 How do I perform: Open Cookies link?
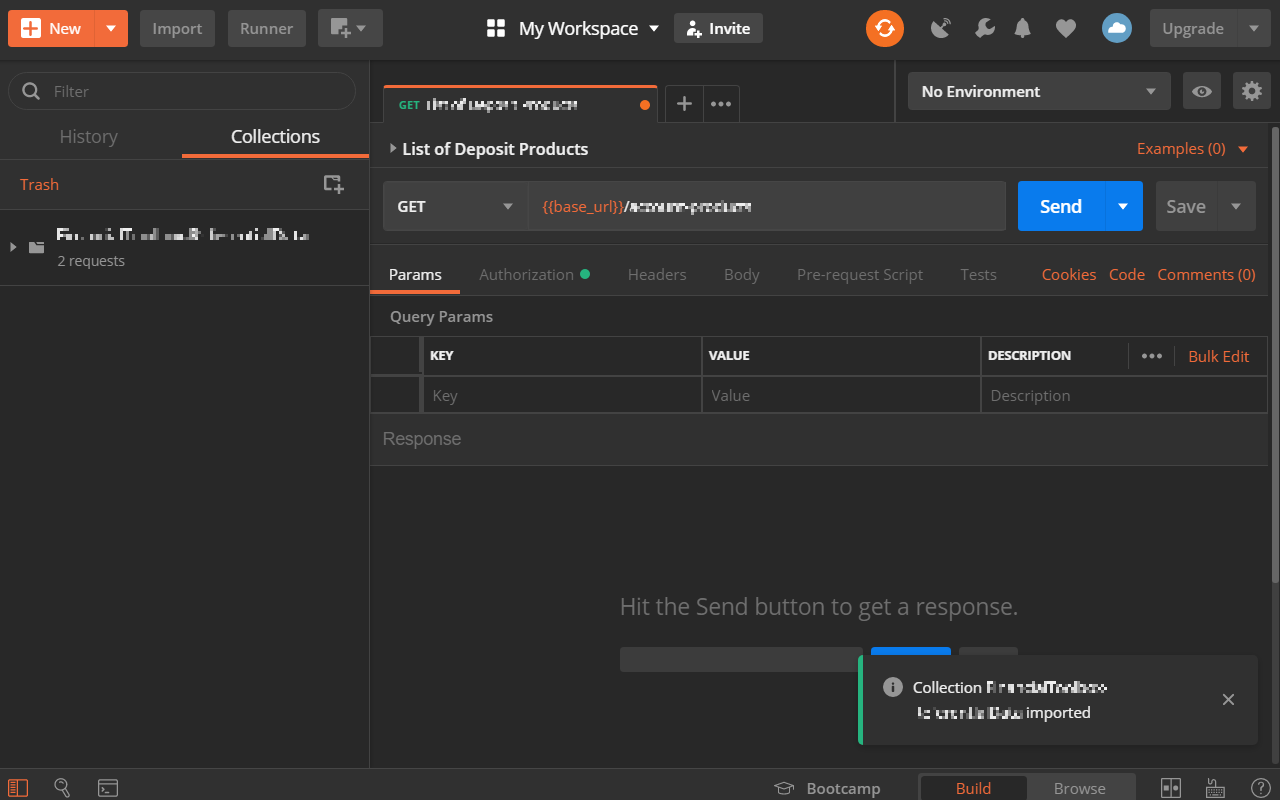click(x=1069, y=274)
